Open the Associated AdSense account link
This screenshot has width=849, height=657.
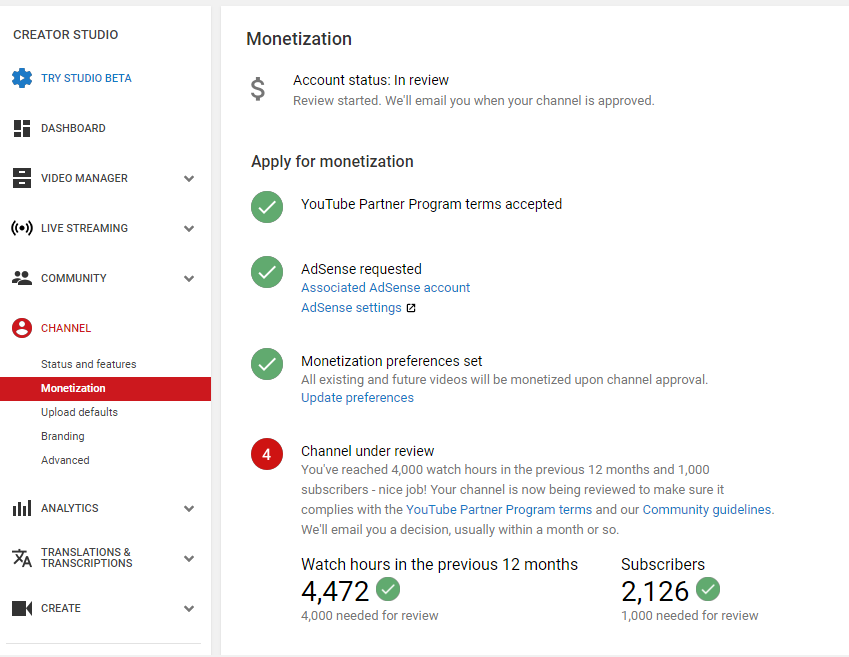(x=386, y=288)
